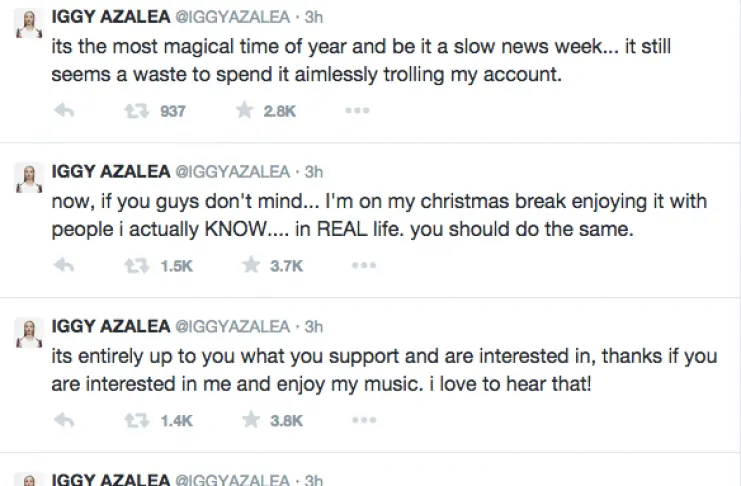
Task: Open the 3h timestamp of first tweet
Action: 314,17
